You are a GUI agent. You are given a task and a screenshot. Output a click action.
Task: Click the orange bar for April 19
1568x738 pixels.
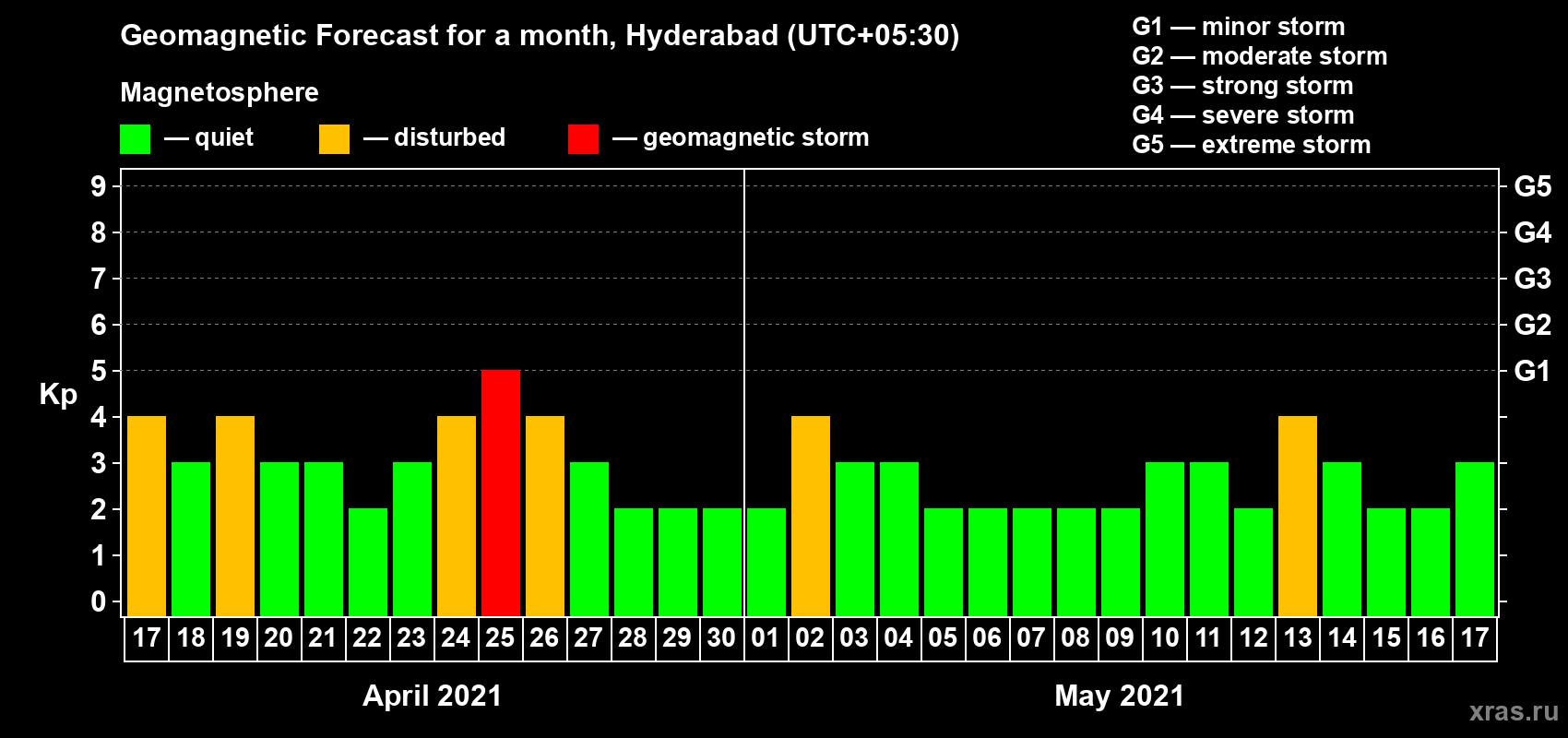(235, 516)
